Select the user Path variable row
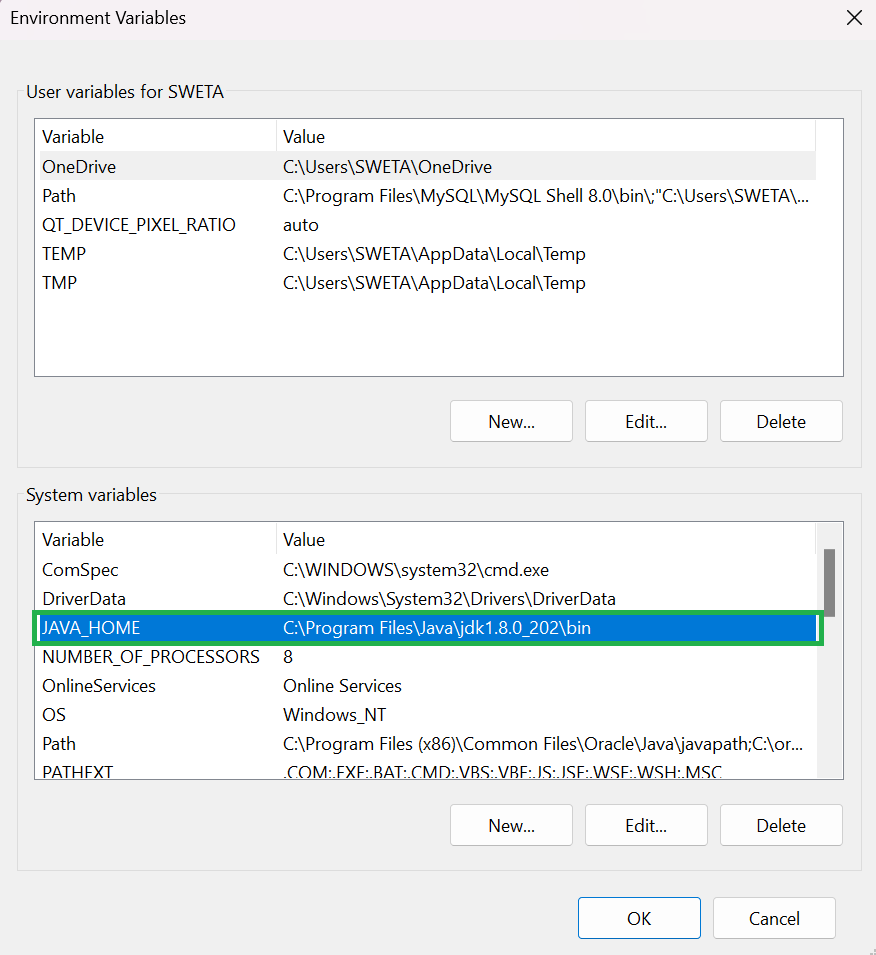 pyautogui.click(x=59, y=196)
